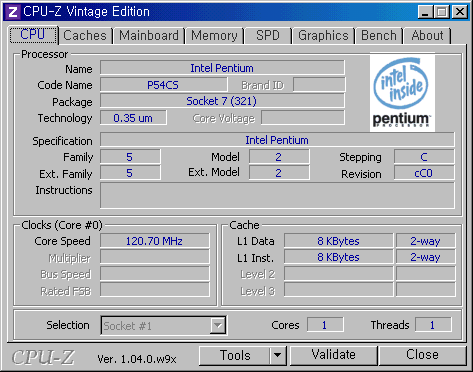The width and height of the screenshot is (473, 372).
Task: Close window using title bar X
Action: click(x=460, y=12)
